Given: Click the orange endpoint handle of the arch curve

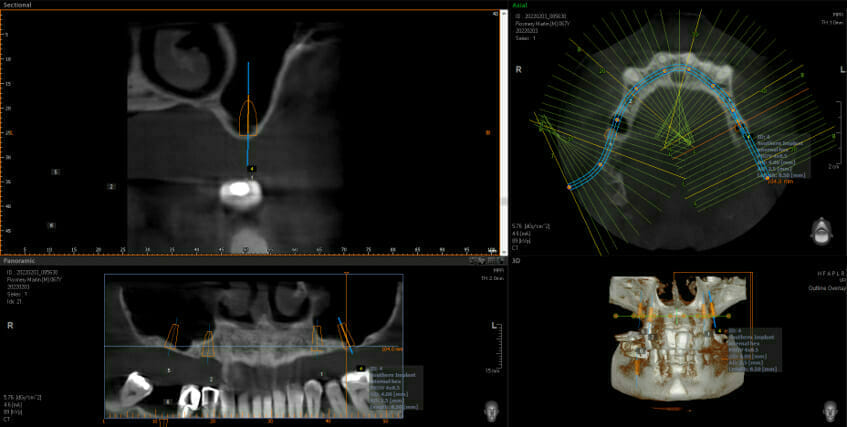Looking at the screenshot, I should point(569,187).
